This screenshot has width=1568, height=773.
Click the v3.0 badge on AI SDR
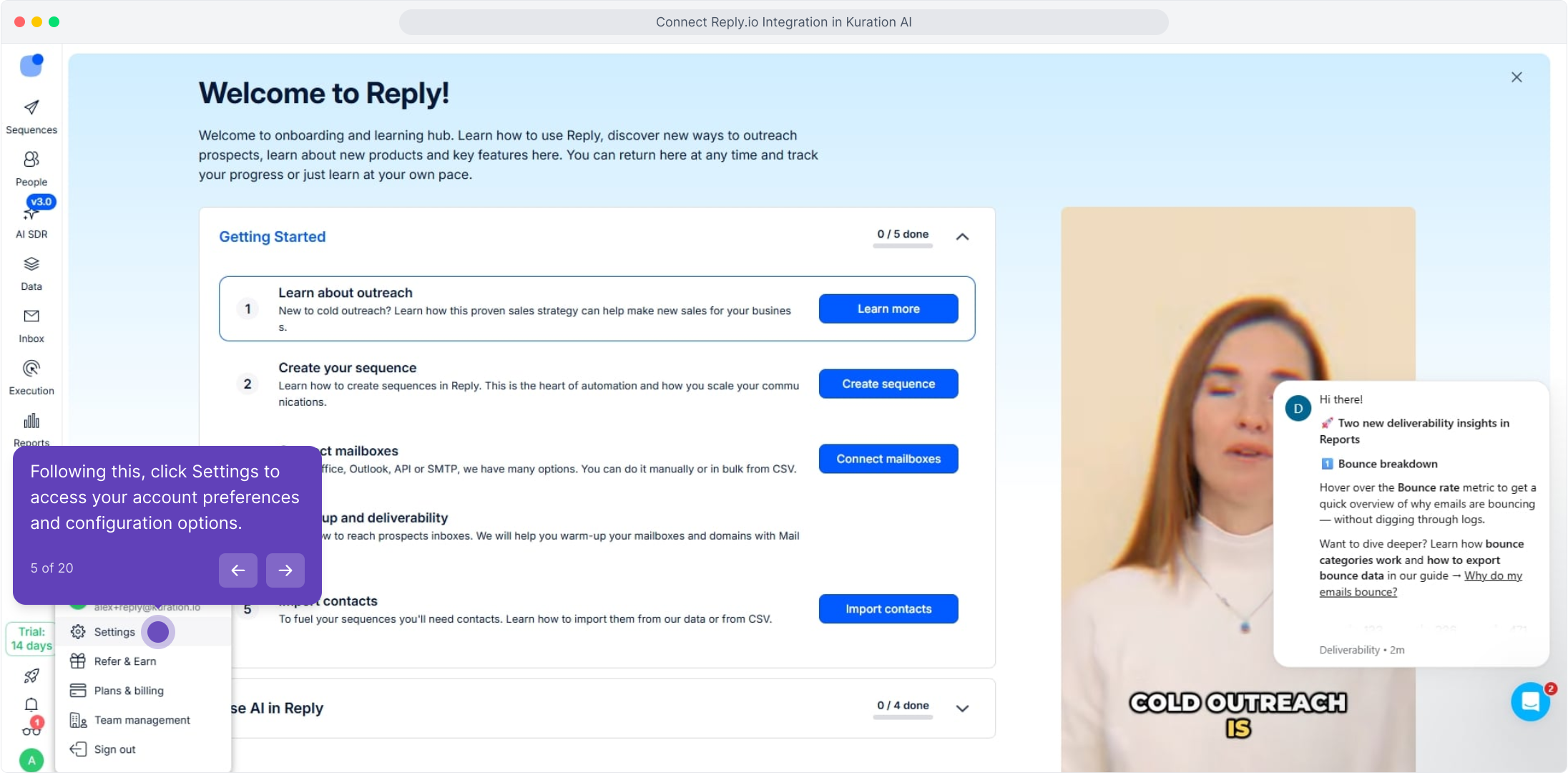tap(41, 202)
